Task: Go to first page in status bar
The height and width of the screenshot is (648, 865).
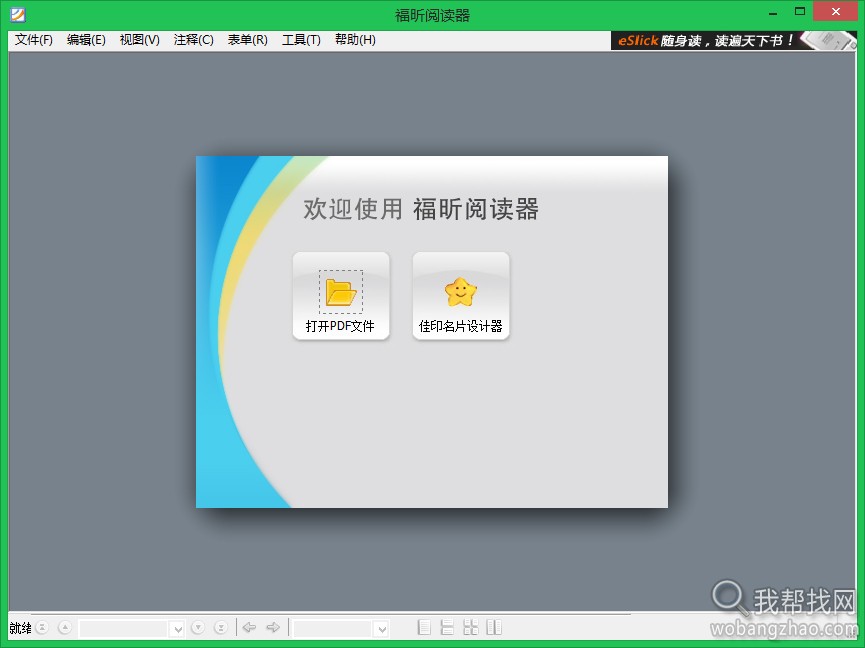Action: tap(42, 627)
